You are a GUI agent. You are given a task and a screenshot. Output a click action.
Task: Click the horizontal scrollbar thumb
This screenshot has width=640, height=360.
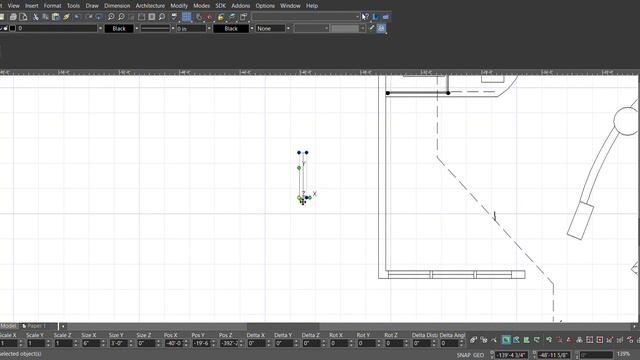click(x=283, y=326)
